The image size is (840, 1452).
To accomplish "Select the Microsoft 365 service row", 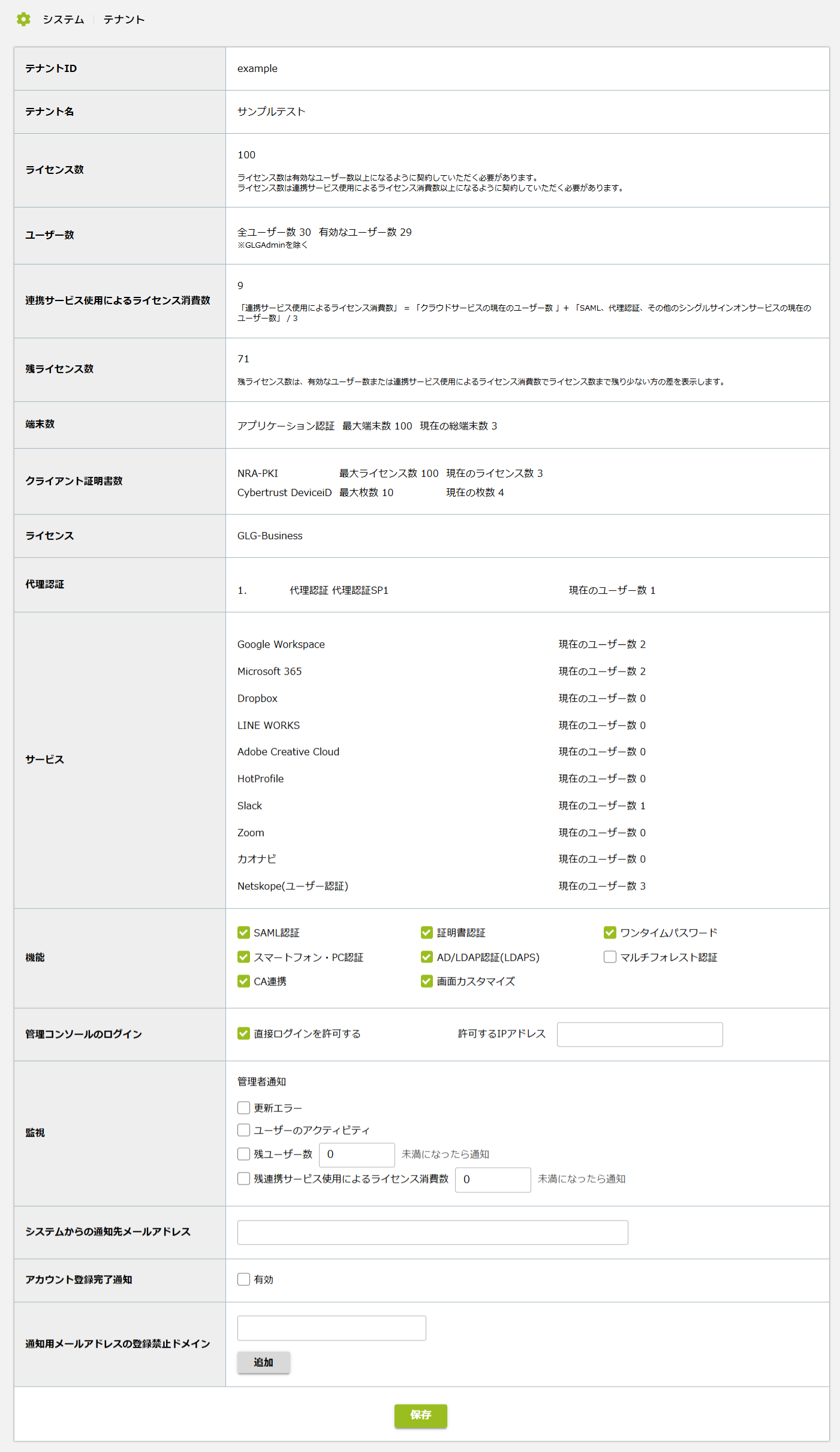I will (x=441, y=671).
